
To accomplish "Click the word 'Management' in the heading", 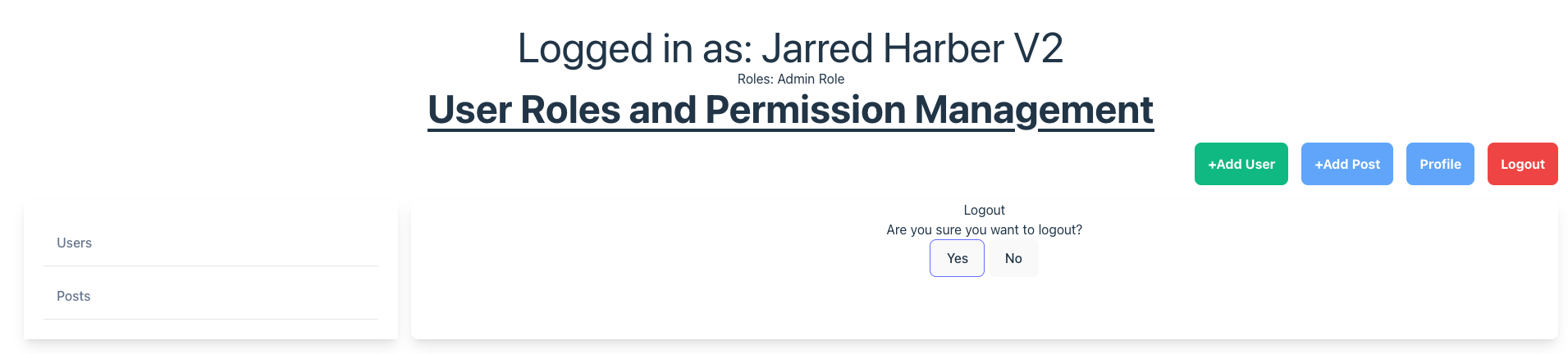I will pyautogui.click(x=1034, y=110).
